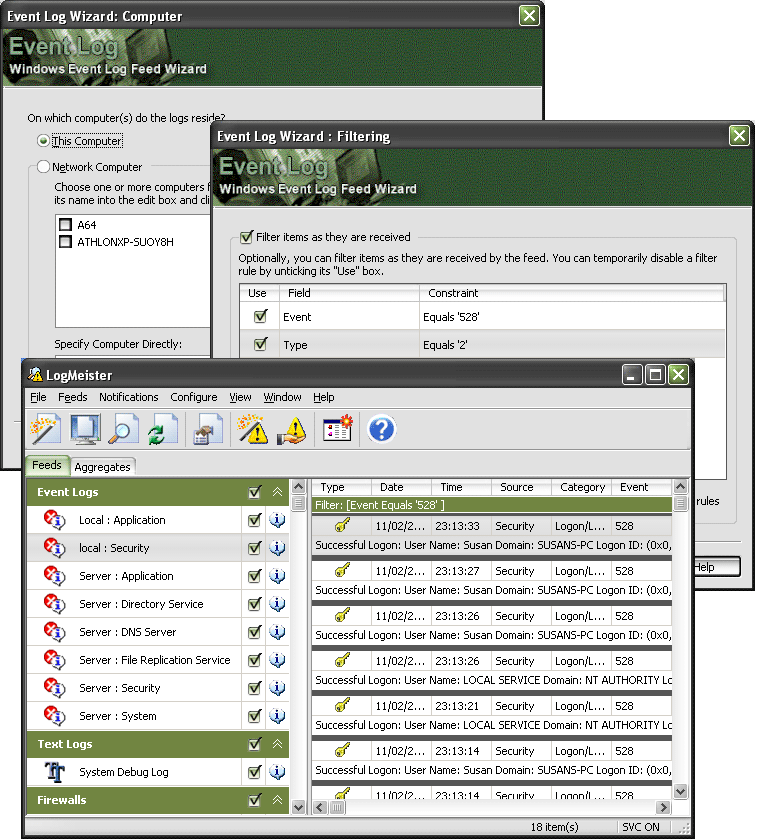Click the export document toolbar icon

pos(208,429)
